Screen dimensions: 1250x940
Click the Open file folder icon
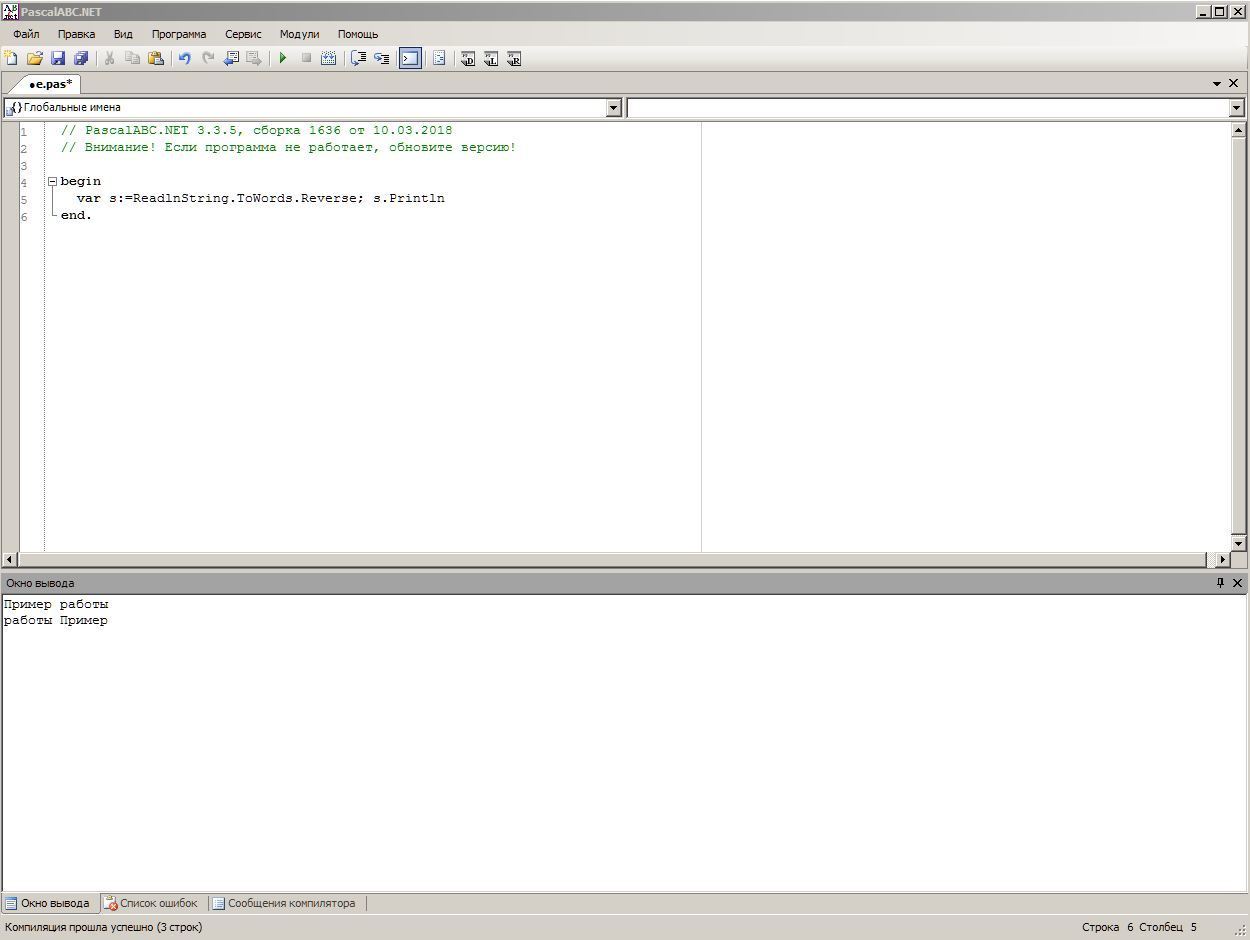point(34,59)
